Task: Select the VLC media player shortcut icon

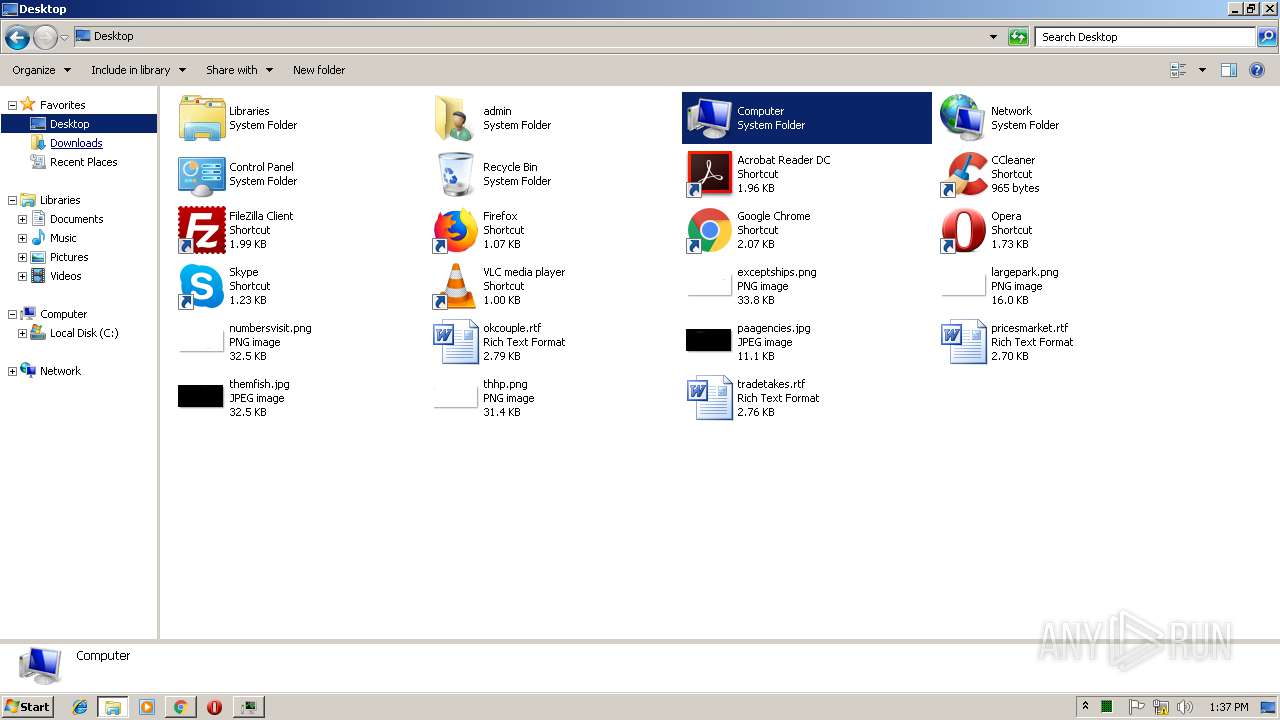Action: 455,286
